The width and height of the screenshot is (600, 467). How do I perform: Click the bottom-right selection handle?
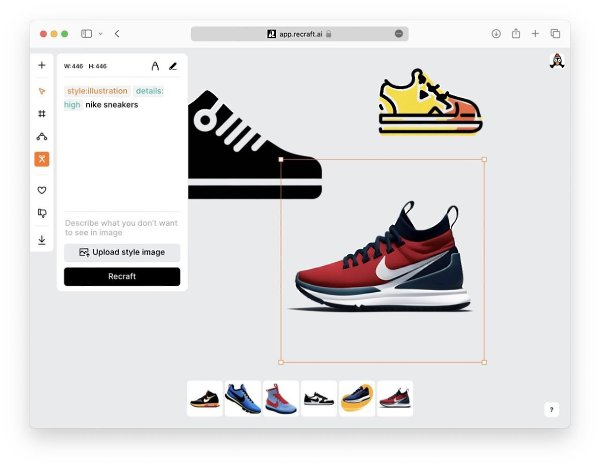tap(484, 362)
